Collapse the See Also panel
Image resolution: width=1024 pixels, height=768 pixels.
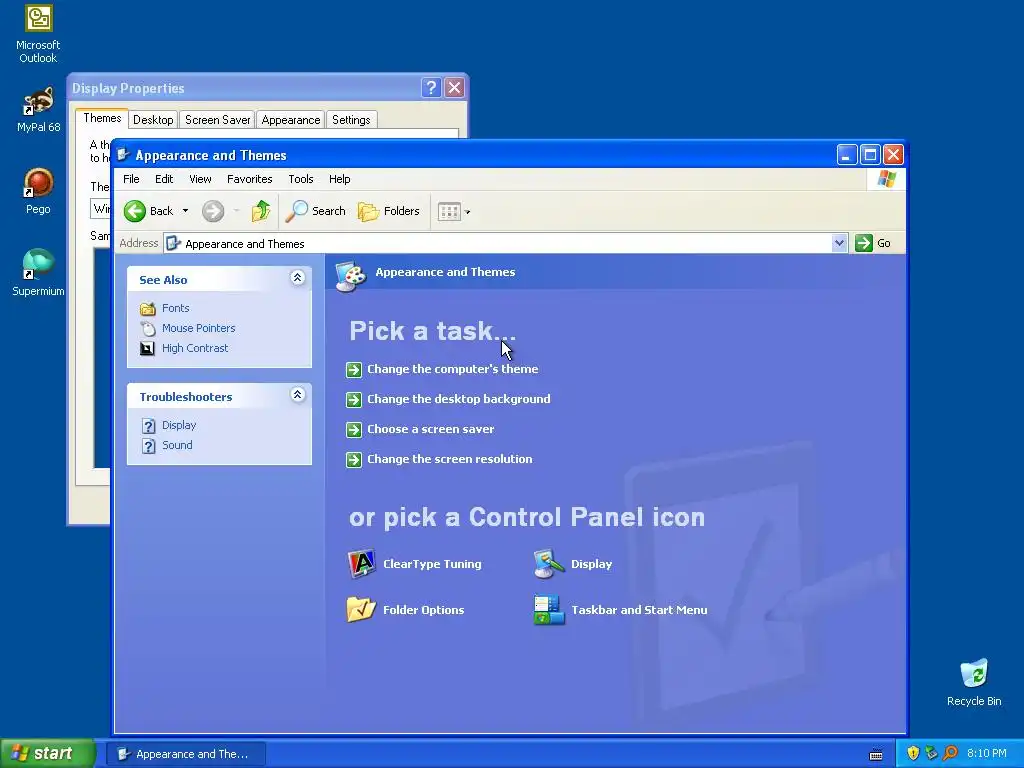[x=297, y=278]
